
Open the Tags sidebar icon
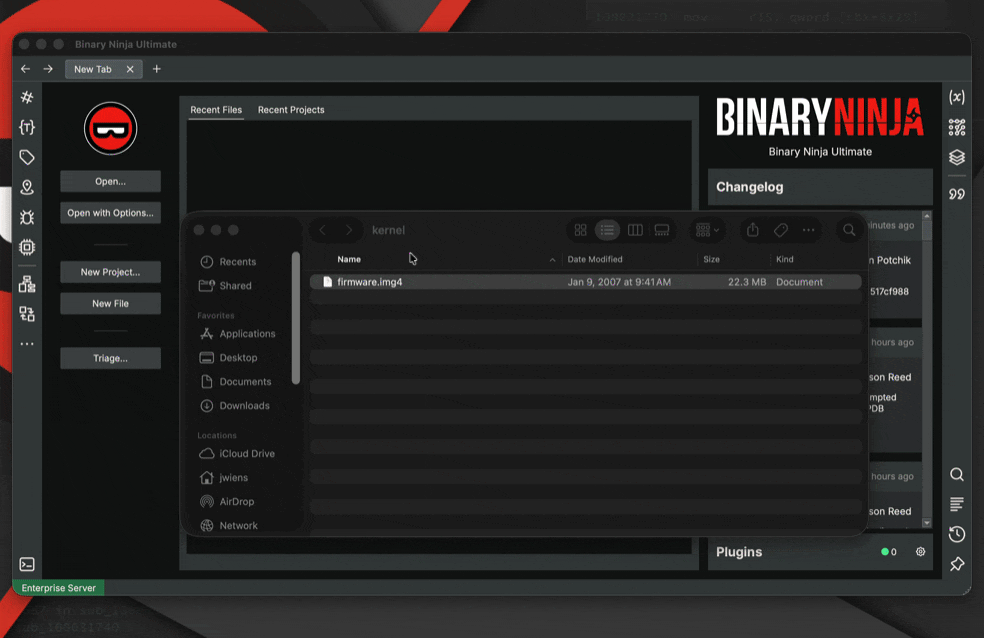point(27,157)
